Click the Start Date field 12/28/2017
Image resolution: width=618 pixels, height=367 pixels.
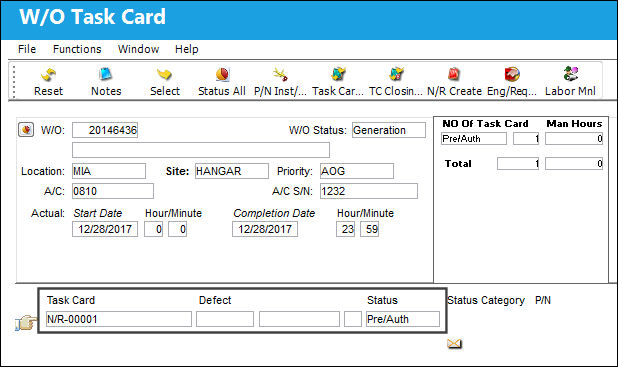[105, 229]
